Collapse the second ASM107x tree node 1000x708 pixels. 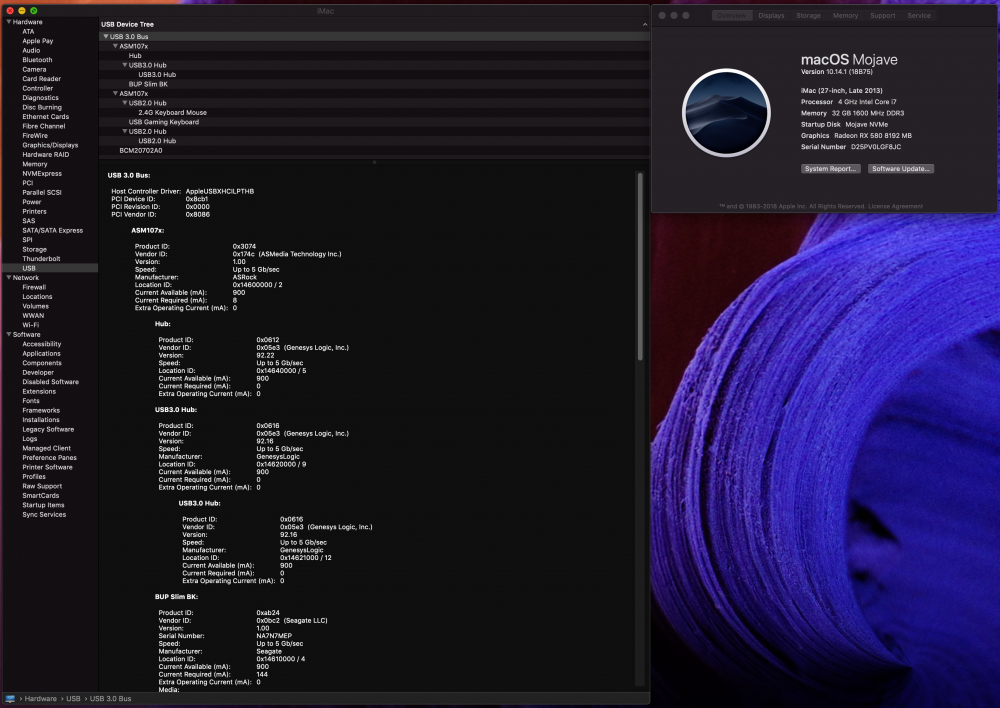[x=115, y=93]
